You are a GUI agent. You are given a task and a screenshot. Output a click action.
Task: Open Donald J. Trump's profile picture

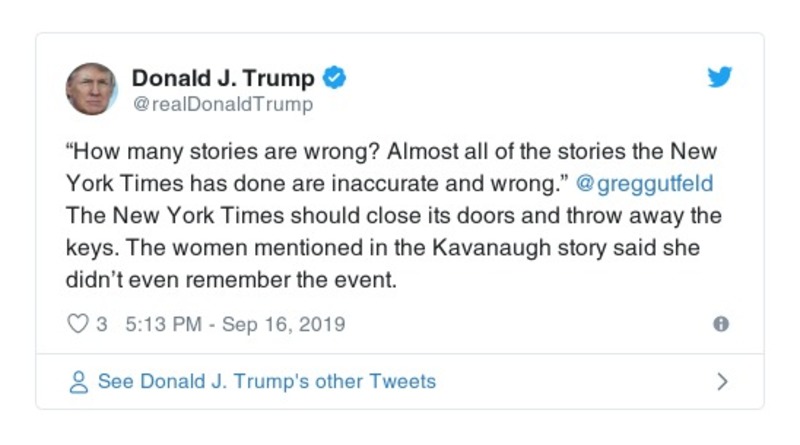click(92, 88)
